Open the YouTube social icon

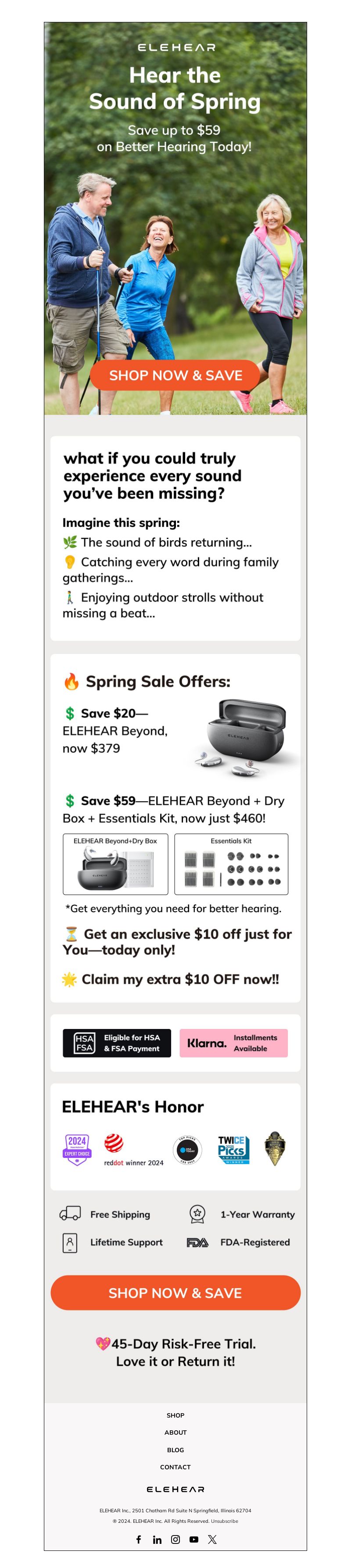[x=194, y=1539]
